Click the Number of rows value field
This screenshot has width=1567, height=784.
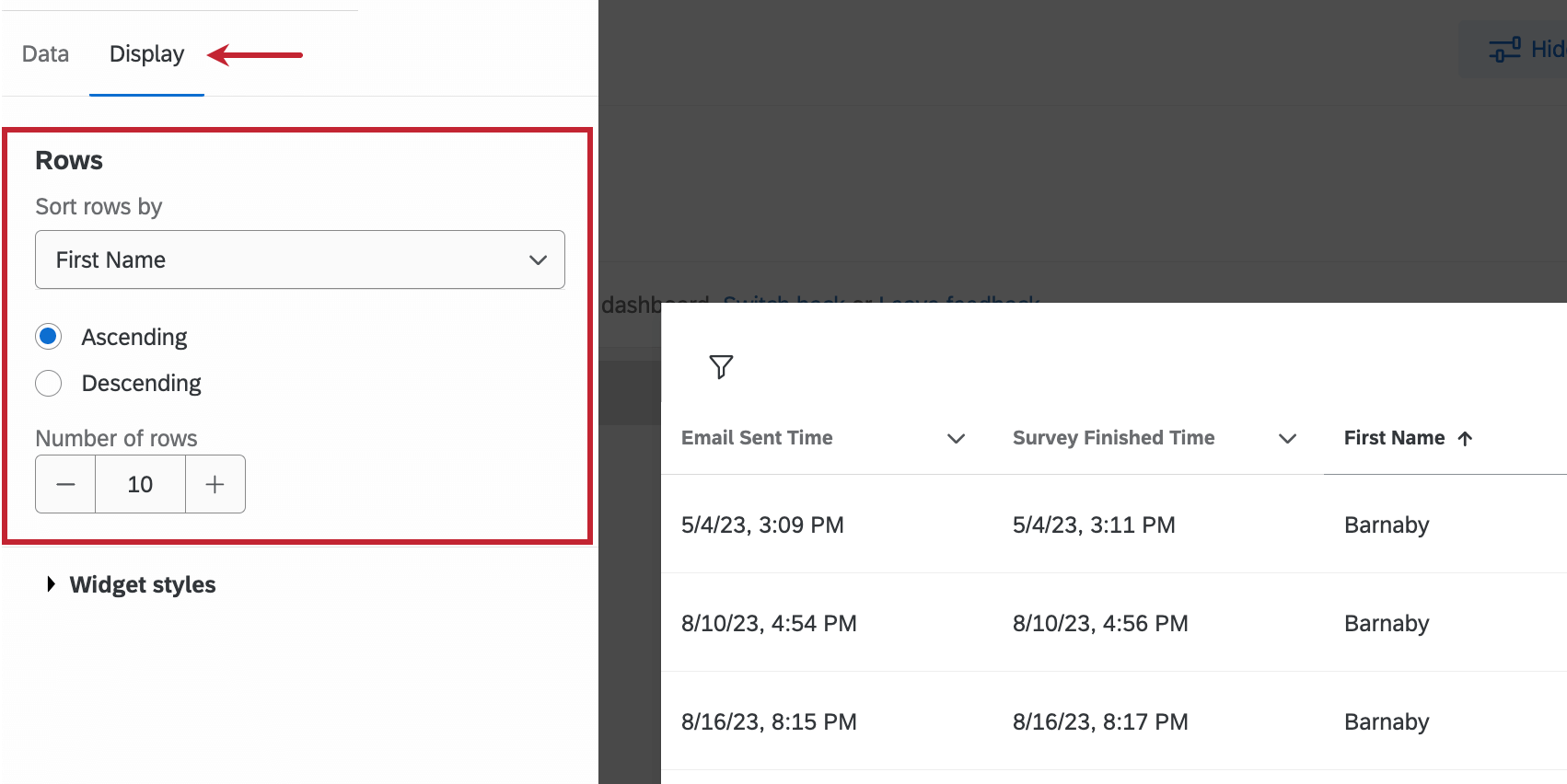(x=140, y=484)
